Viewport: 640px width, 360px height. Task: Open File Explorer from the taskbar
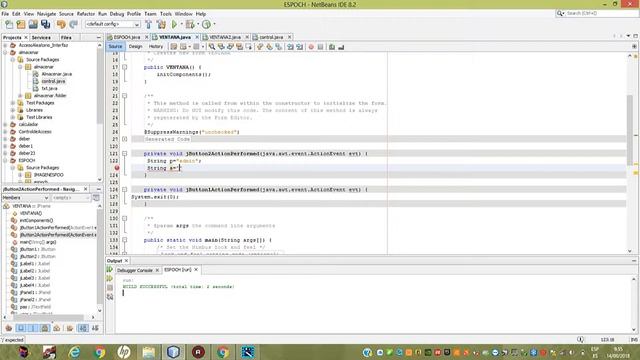pos(149,352)
